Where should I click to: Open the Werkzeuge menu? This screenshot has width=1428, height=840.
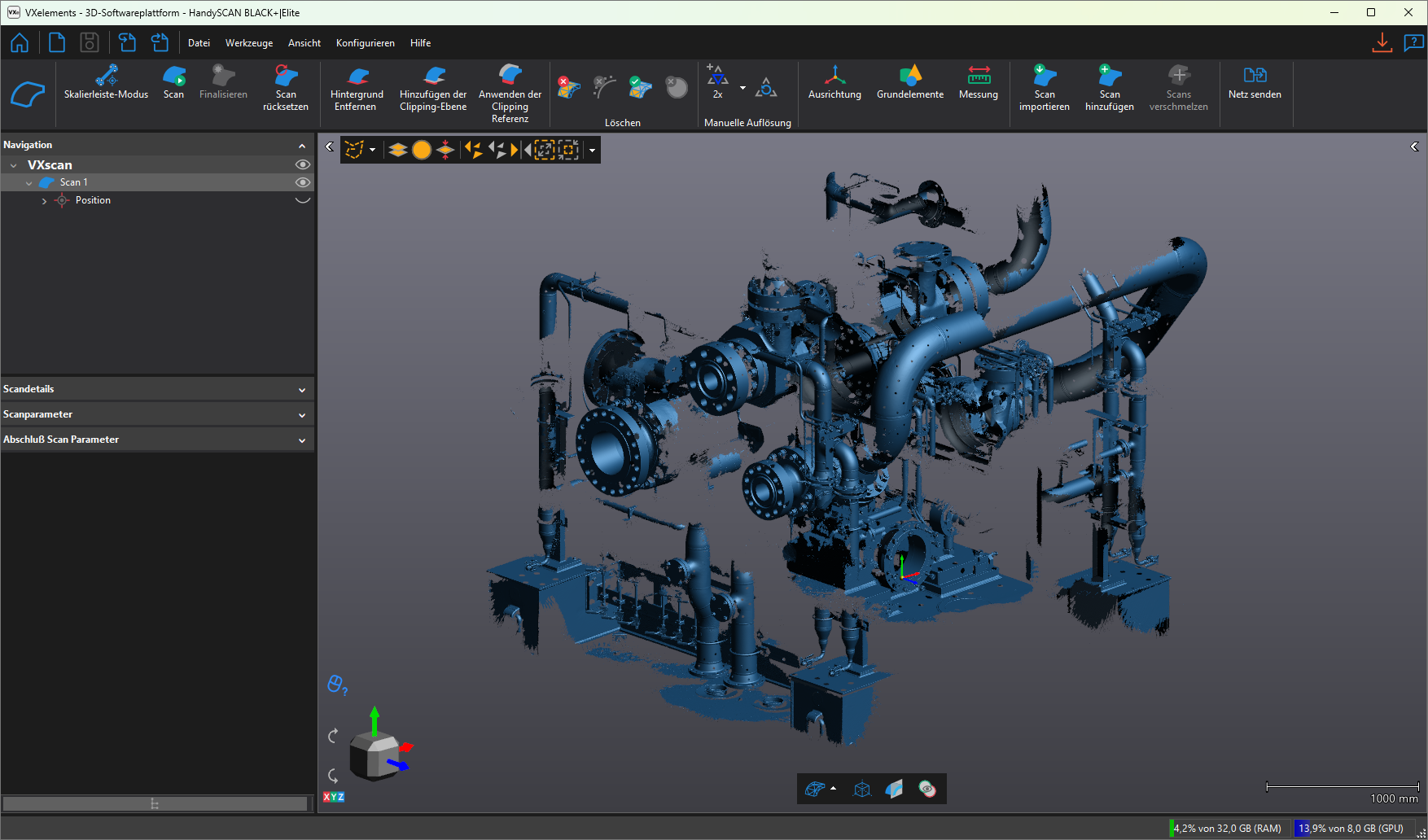coord(249,43)
